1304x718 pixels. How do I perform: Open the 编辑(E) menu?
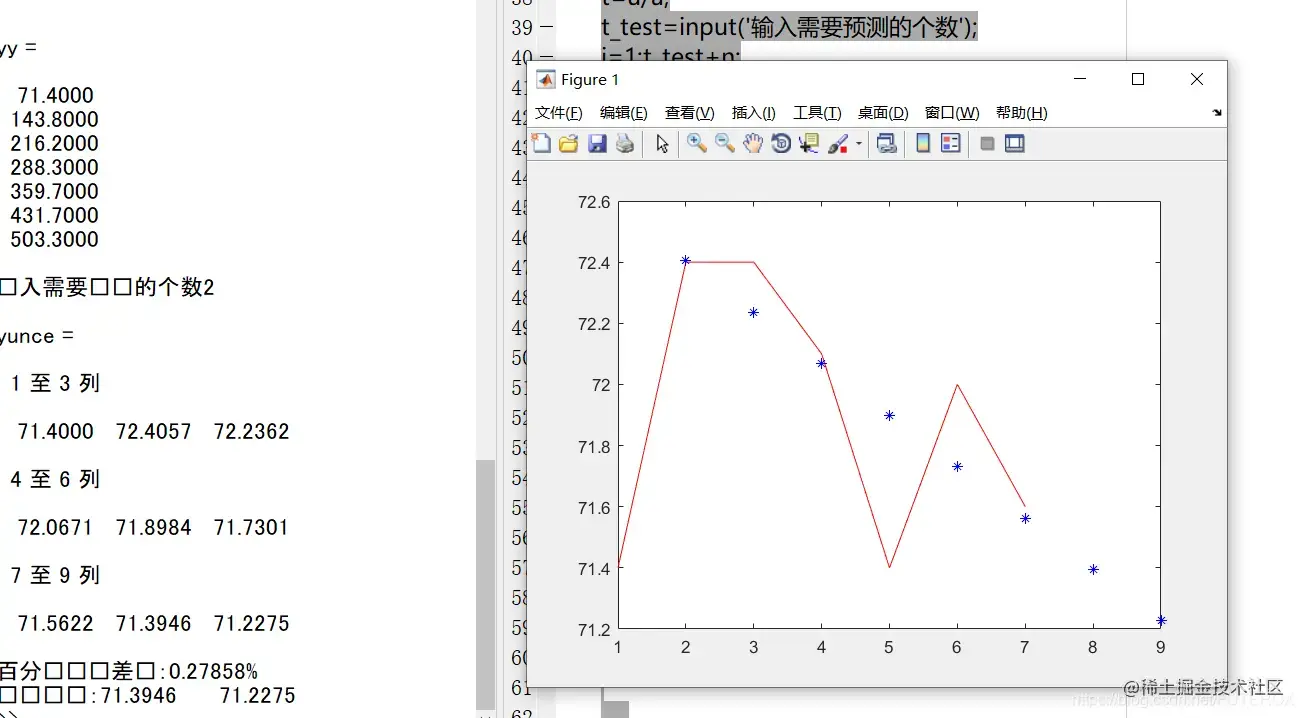click(623, 113)
